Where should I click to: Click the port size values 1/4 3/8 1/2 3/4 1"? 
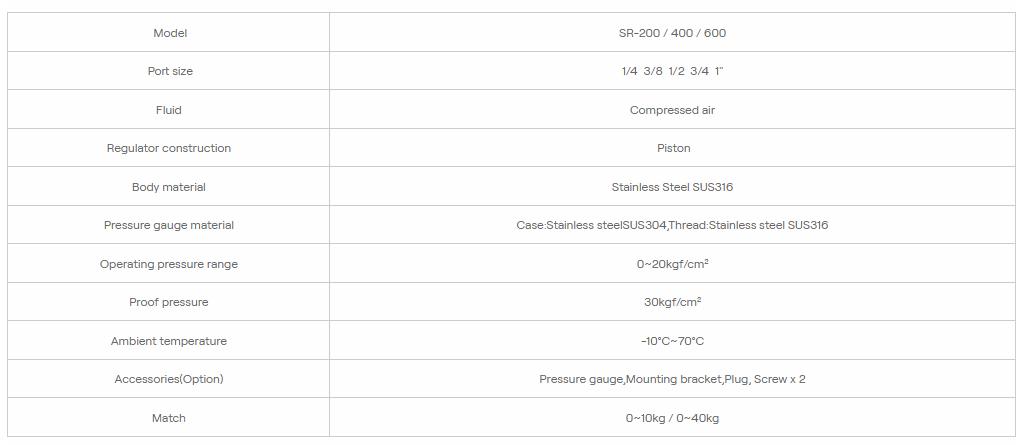(x=672, y=72)
